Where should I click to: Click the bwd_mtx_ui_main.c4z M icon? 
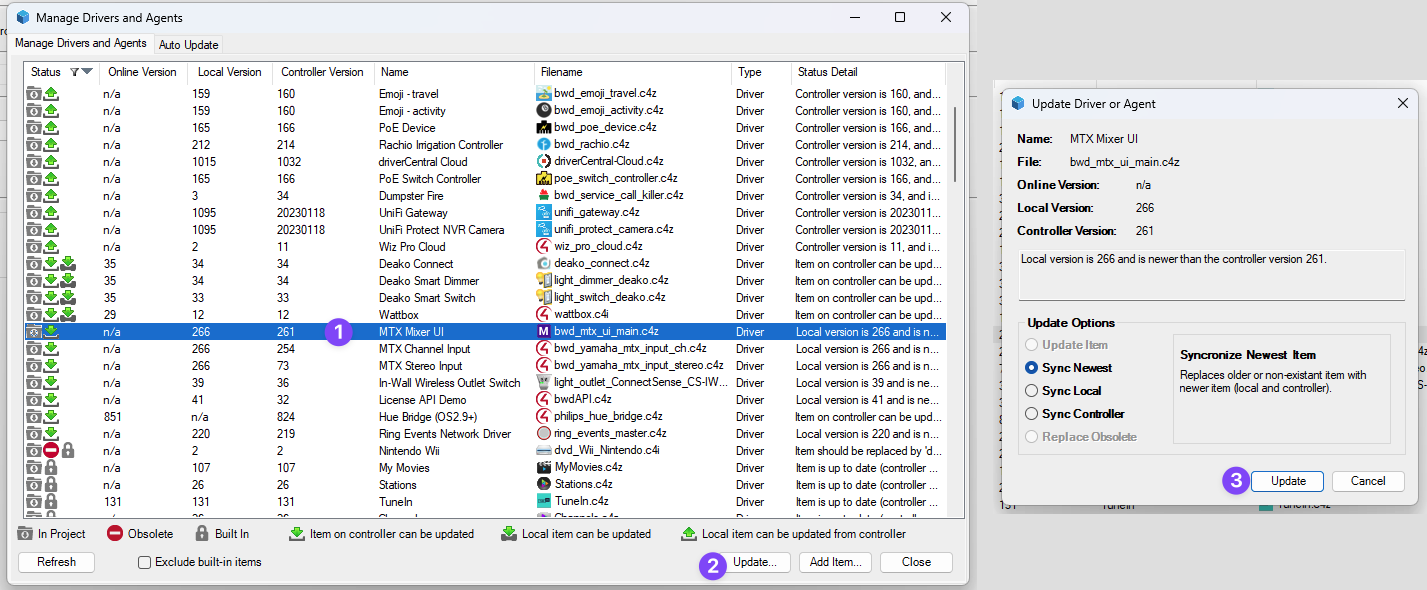[x=544, y=332]
